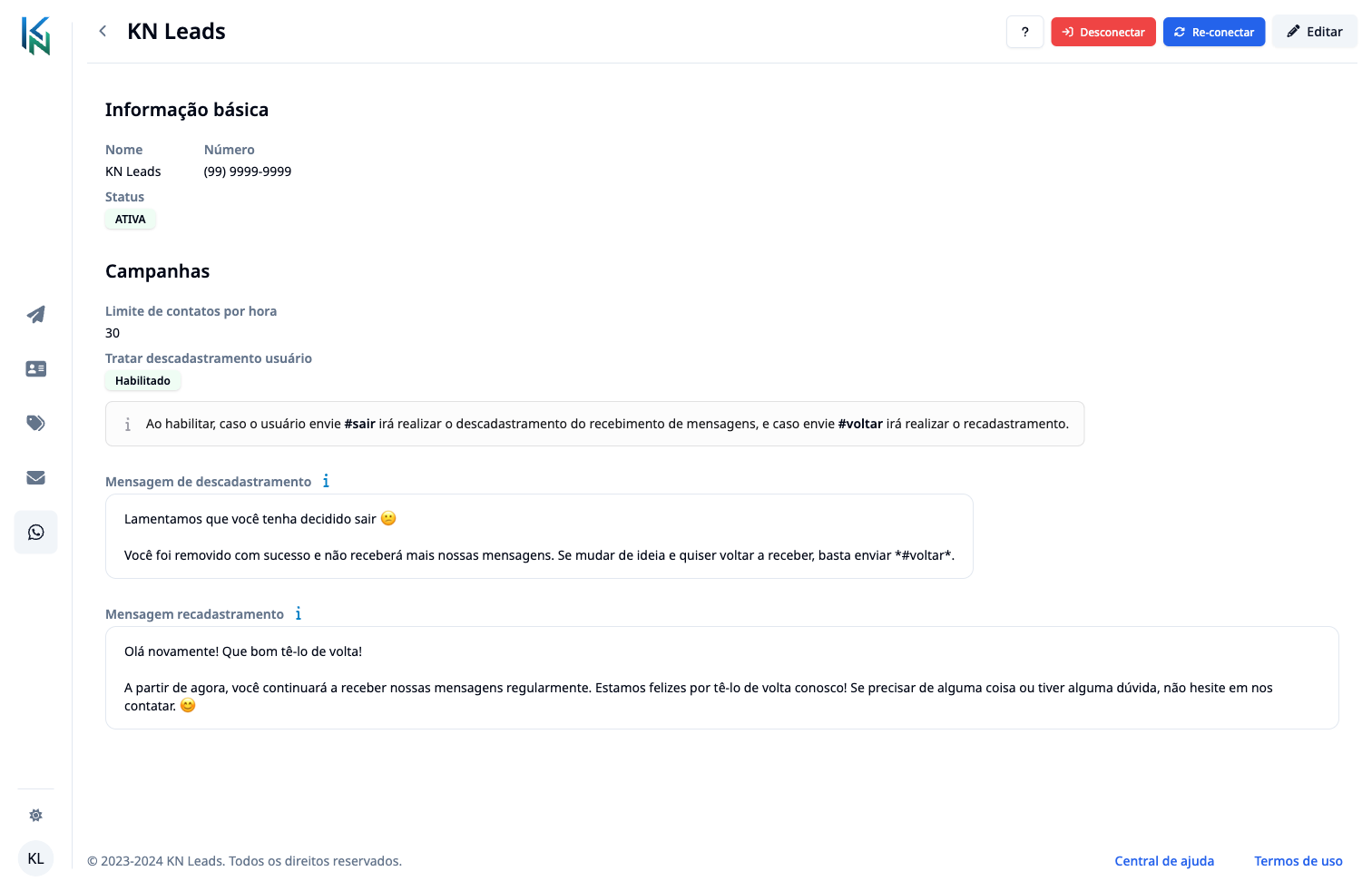Click the back chevron beside KN Leads title
Viewport: 1372px width, 891px height.
(x=103, y=30)
